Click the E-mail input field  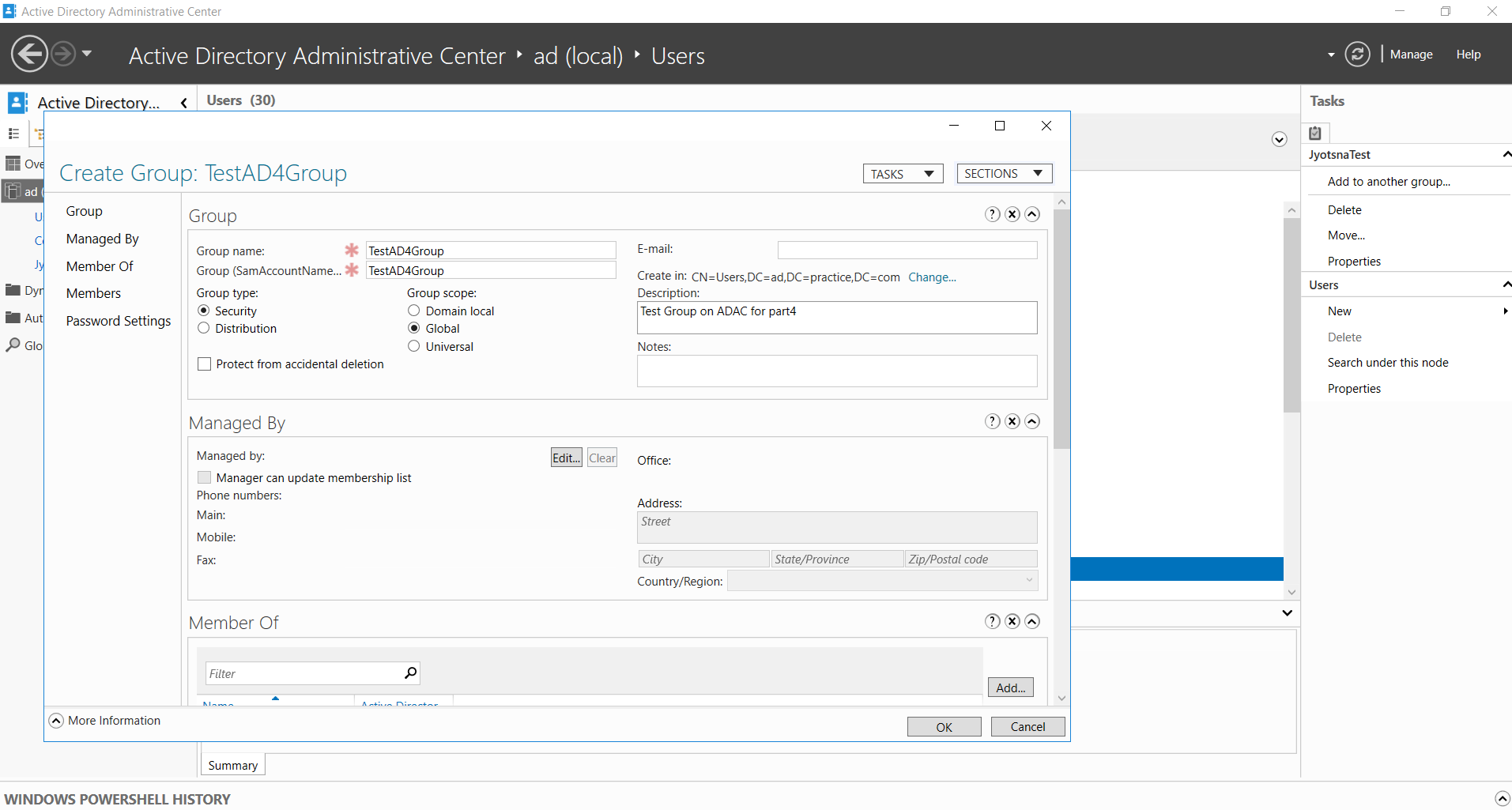pyautogui.click(x=907, y=250)
